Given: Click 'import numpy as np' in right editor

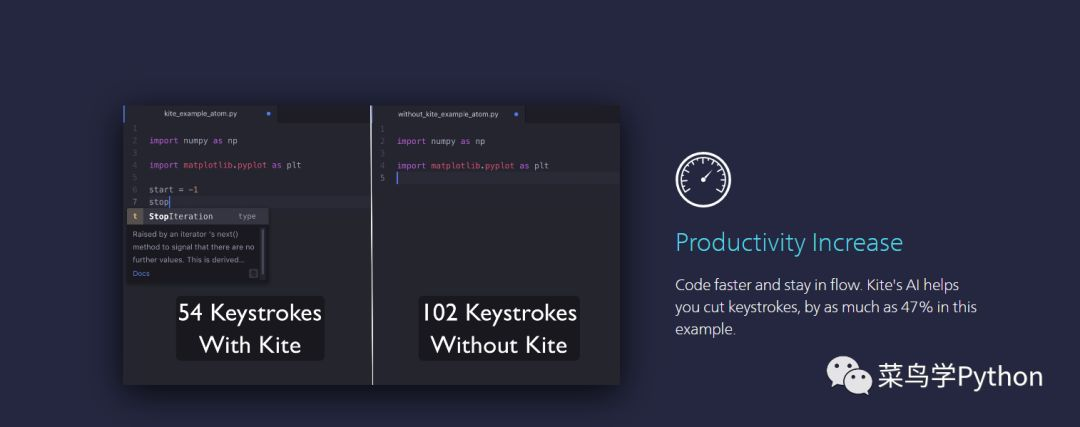Looking at the screenshot, I should 441,141.
